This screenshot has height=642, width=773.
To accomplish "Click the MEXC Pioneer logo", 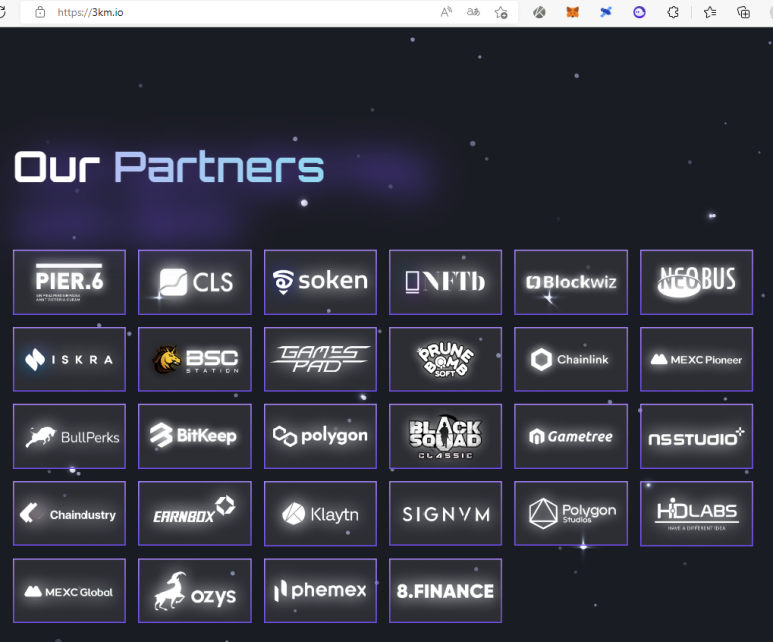I will click(x=696, y=359).
